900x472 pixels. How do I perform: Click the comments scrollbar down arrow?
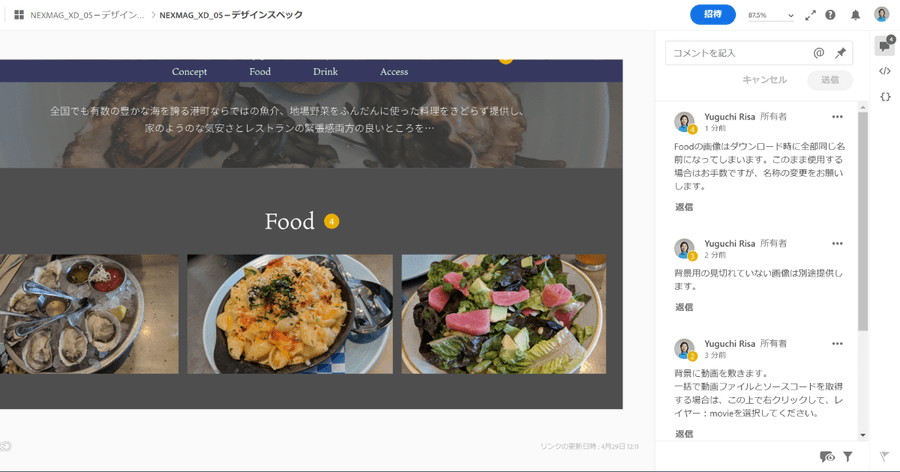click(863, 435)
